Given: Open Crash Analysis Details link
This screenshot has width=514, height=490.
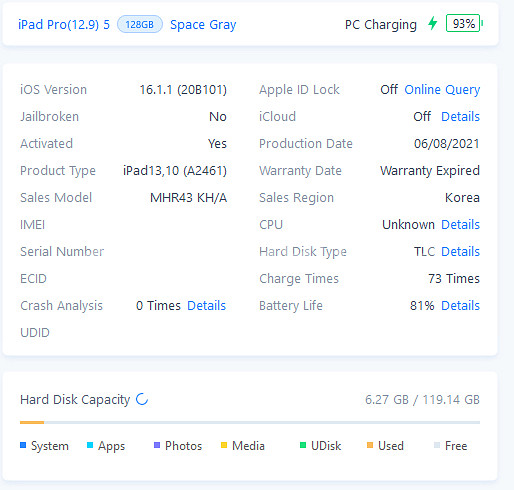Looking at the screenshot, I should (207, 306).
